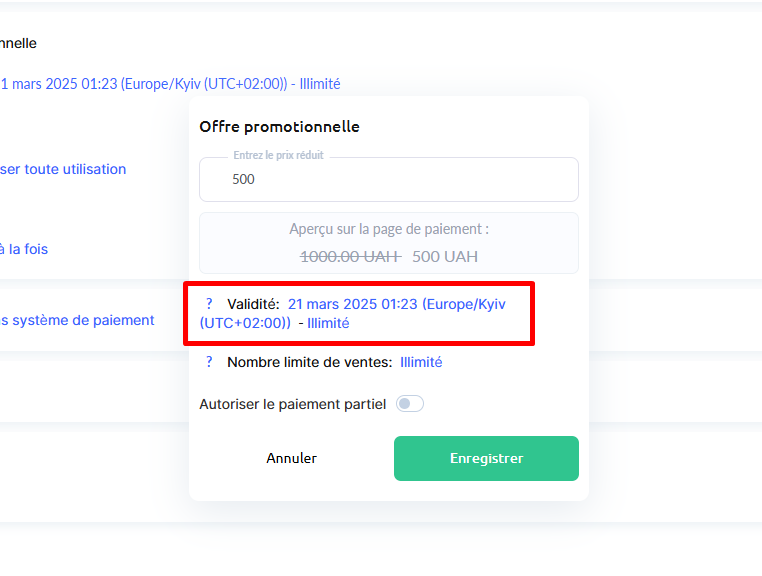
Task: Click the 500 UAH discounted preview price
Action: (x=445, y=256)
